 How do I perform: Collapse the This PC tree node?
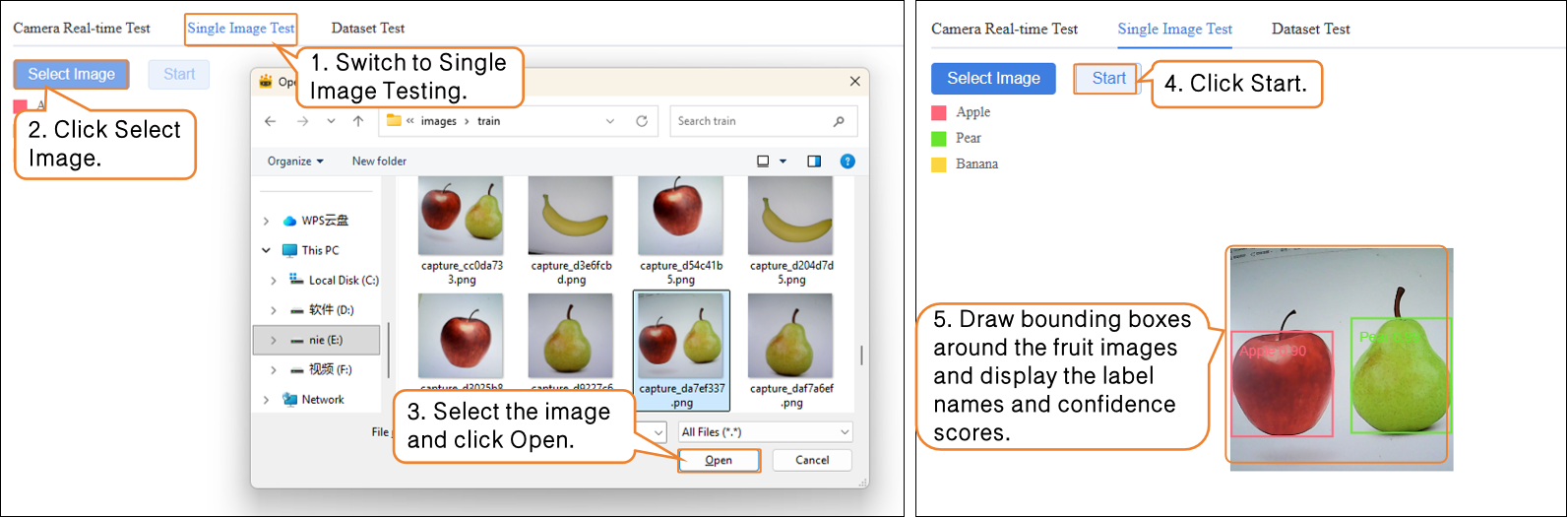(x=267, y=250)
